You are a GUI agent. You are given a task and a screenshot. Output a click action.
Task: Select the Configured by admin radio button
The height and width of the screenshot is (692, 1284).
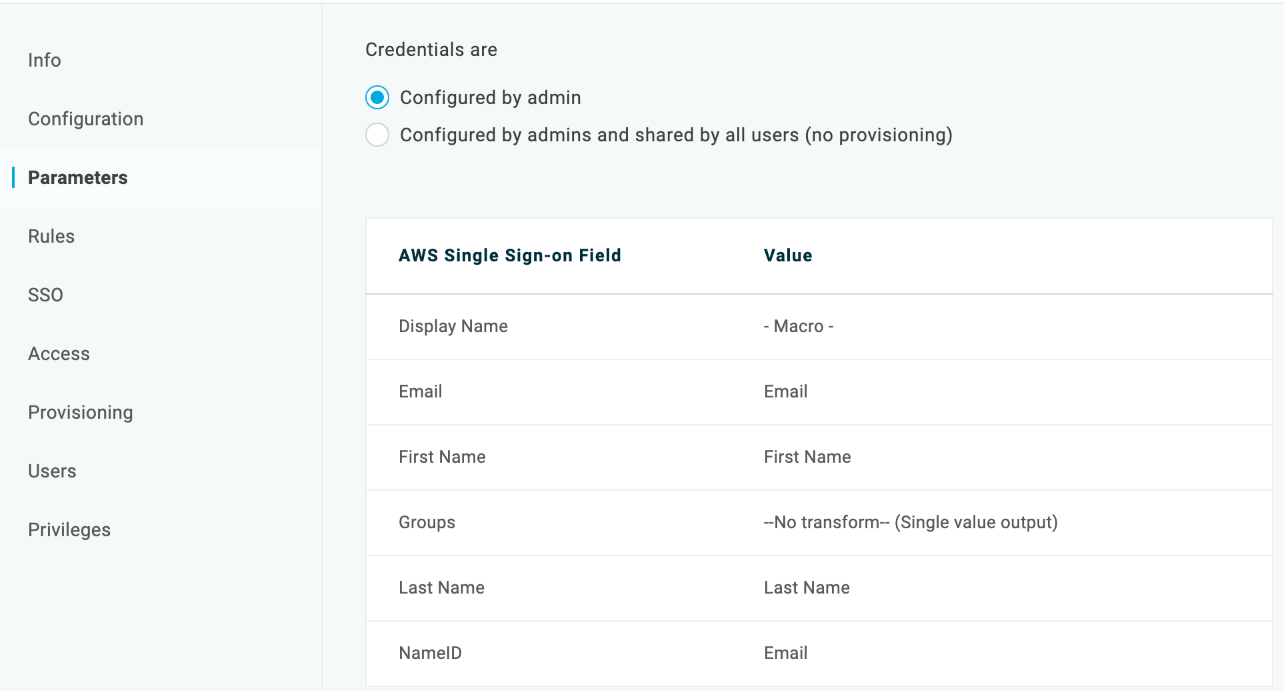(377, 98)
